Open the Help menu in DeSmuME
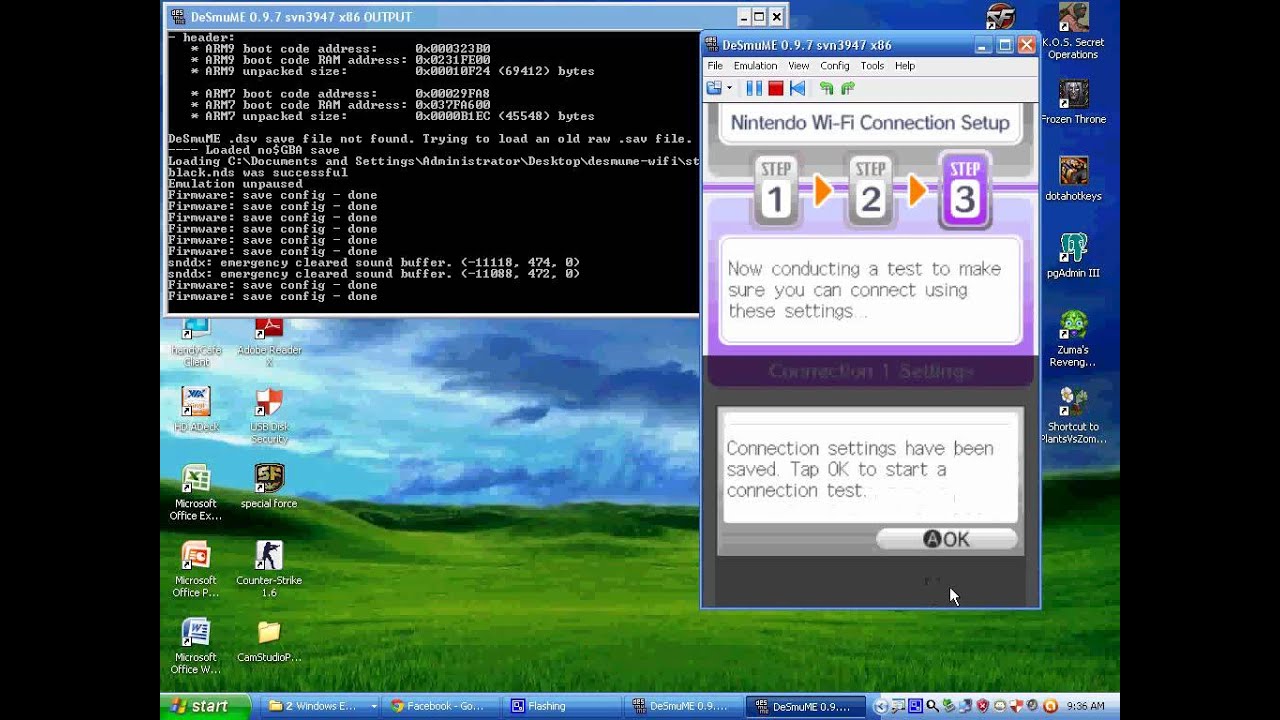 tap(904, 66)
